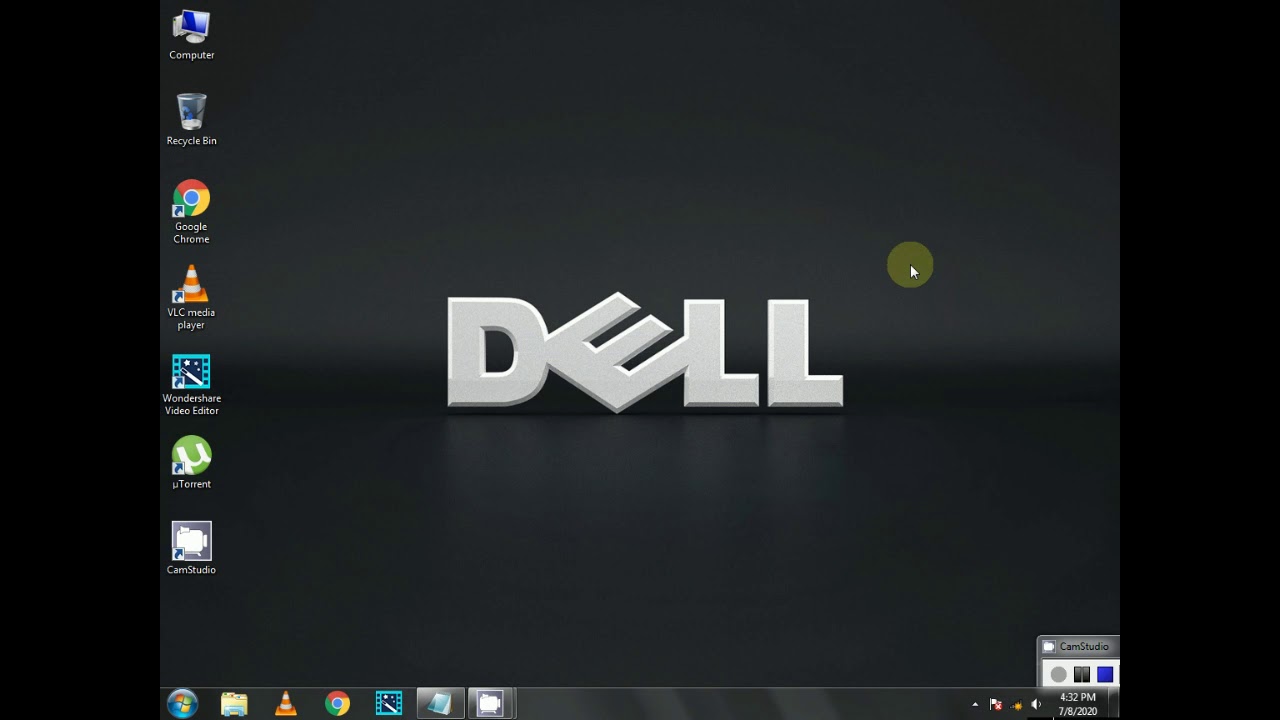This screenshot has height=720, width=1280.
Task: Open the network status tray icon
Action: tap(1016, 705)
